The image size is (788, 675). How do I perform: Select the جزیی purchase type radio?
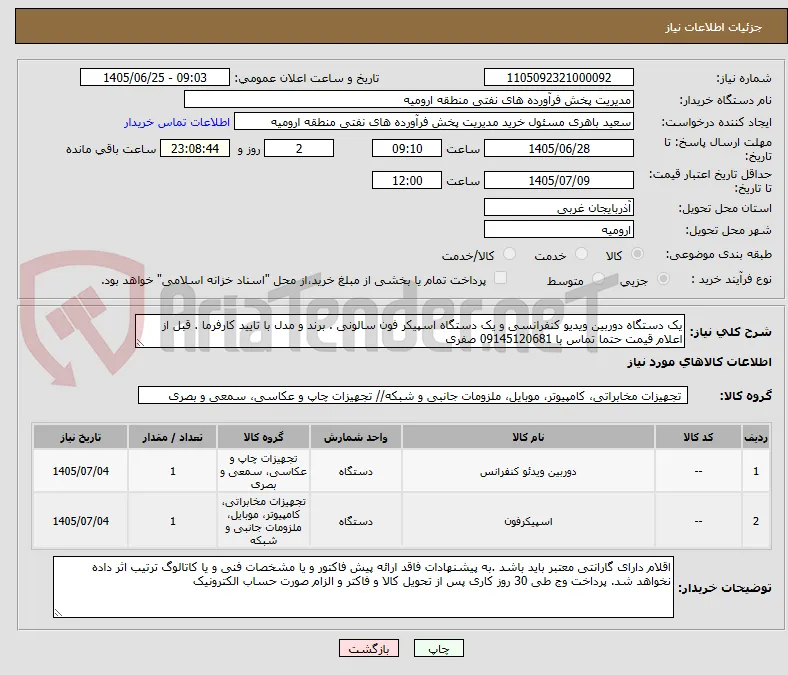coord(663,278)
